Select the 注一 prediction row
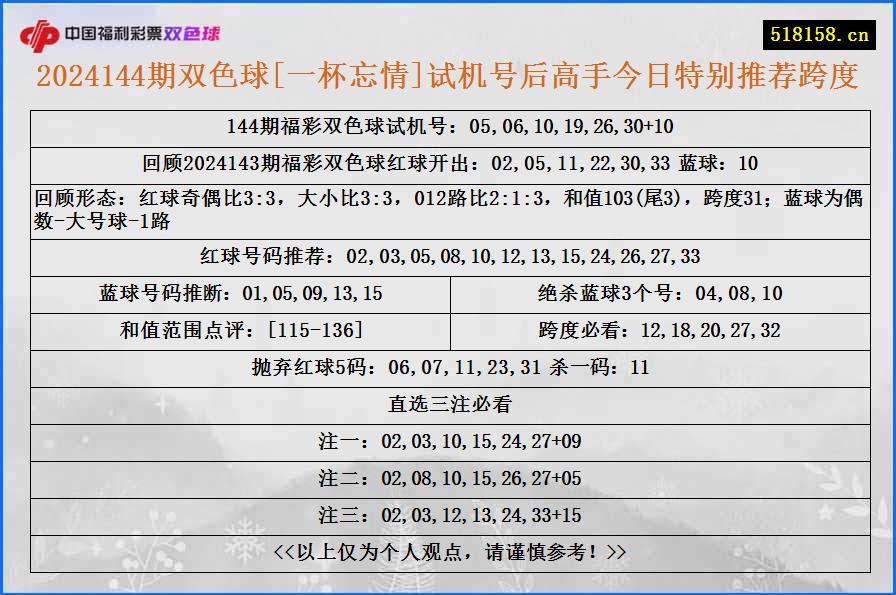 pos(448,438)
